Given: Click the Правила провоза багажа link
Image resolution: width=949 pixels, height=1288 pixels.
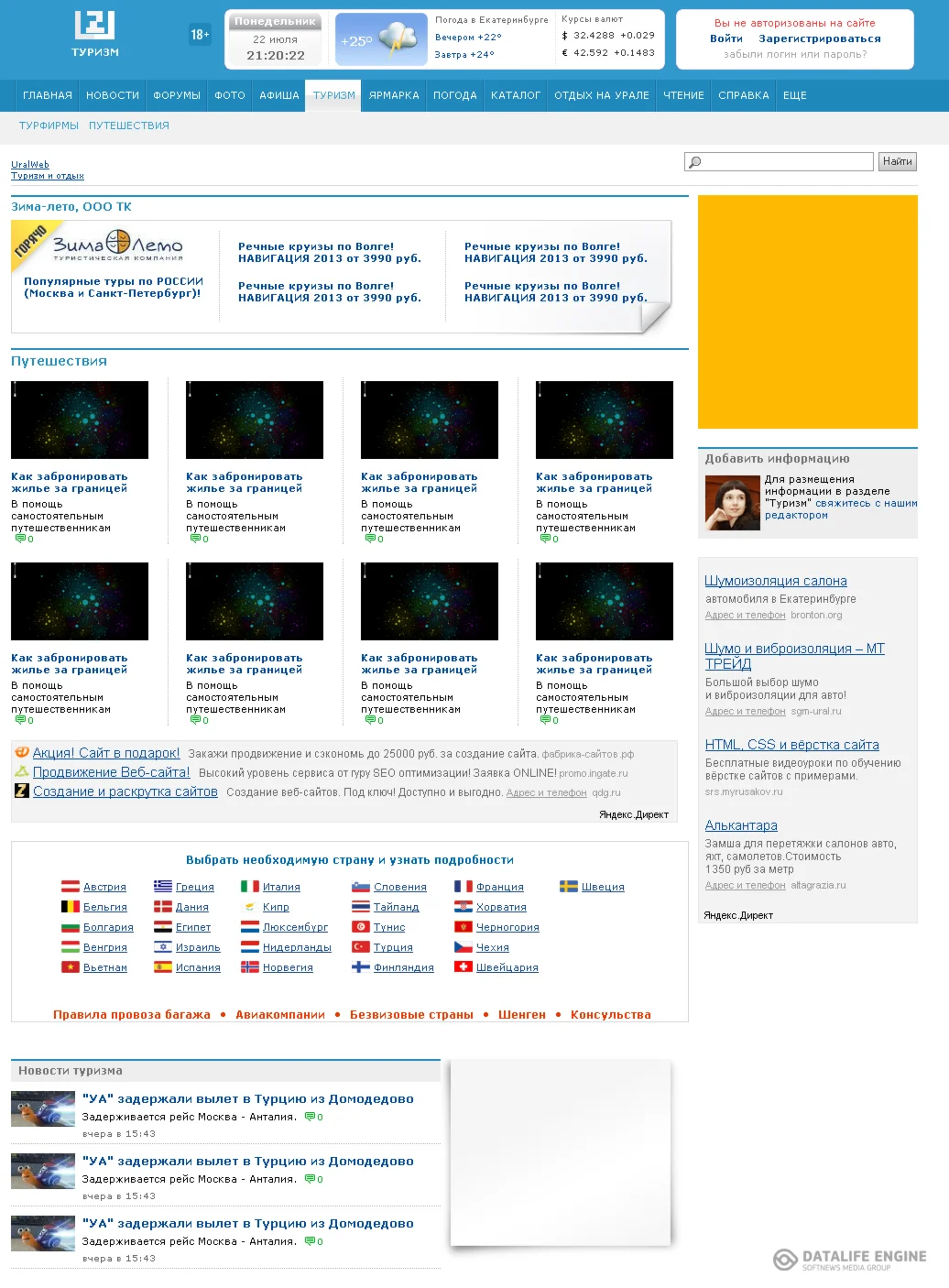Looking at the screenshot, I should (132, 1014).
